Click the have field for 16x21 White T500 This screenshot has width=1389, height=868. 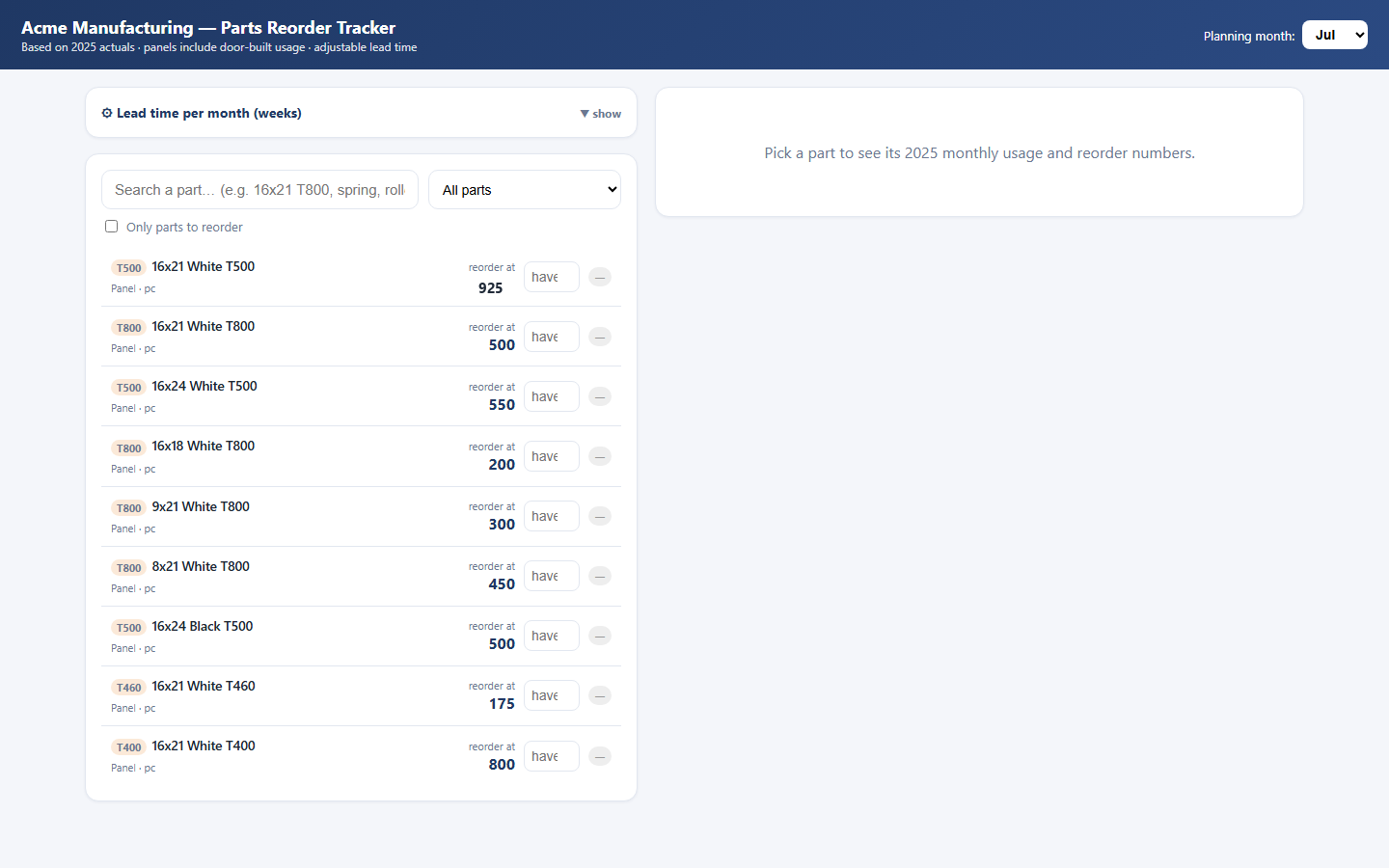coord(552,277)
